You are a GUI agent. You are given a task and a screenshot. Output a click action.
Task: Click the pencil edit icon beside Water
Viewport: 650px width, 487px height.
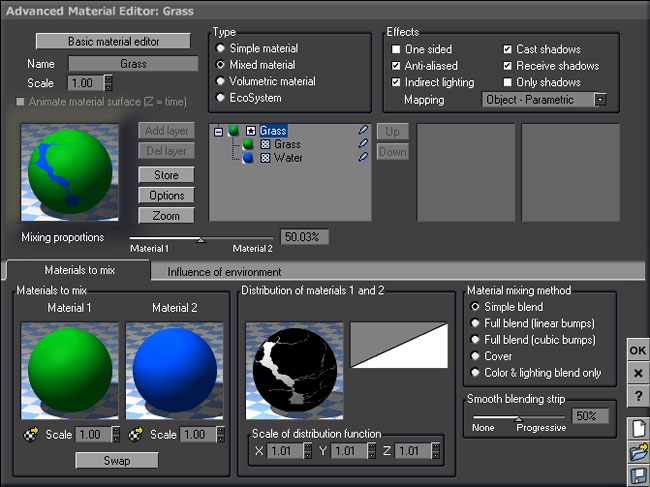pyautogui.click(x=363, y=157)
